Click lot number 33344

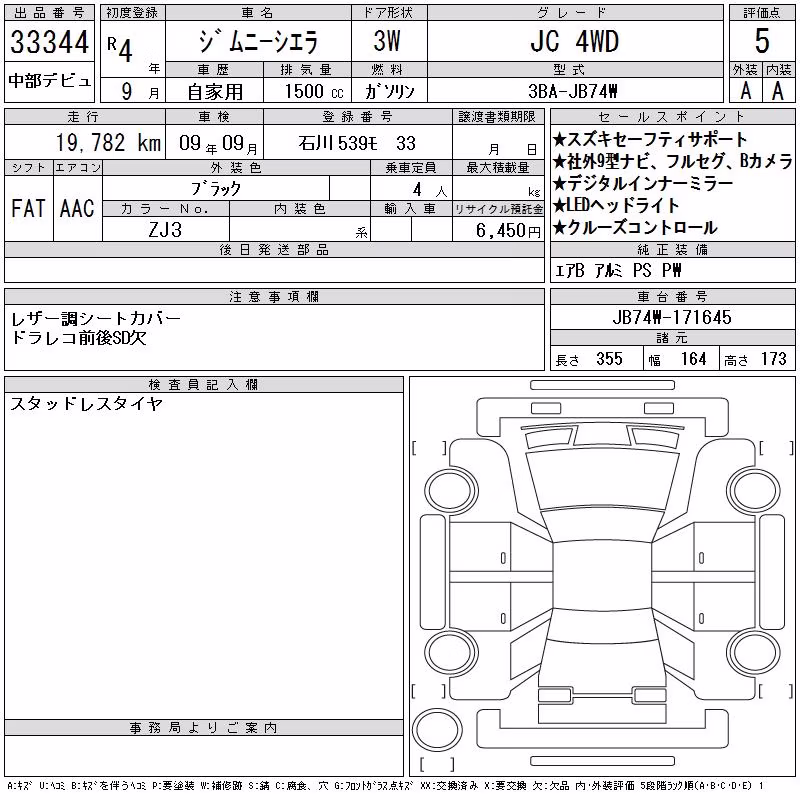[49, 42]
